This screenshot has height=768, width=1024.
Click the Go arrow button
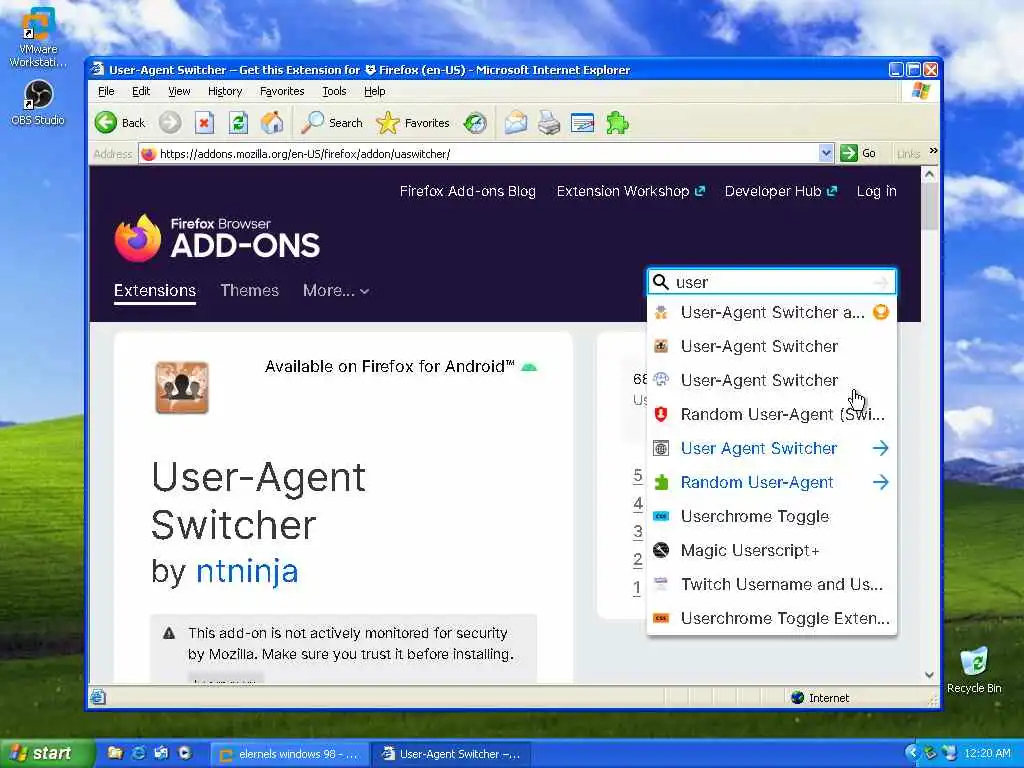click(x=858, y=153)
